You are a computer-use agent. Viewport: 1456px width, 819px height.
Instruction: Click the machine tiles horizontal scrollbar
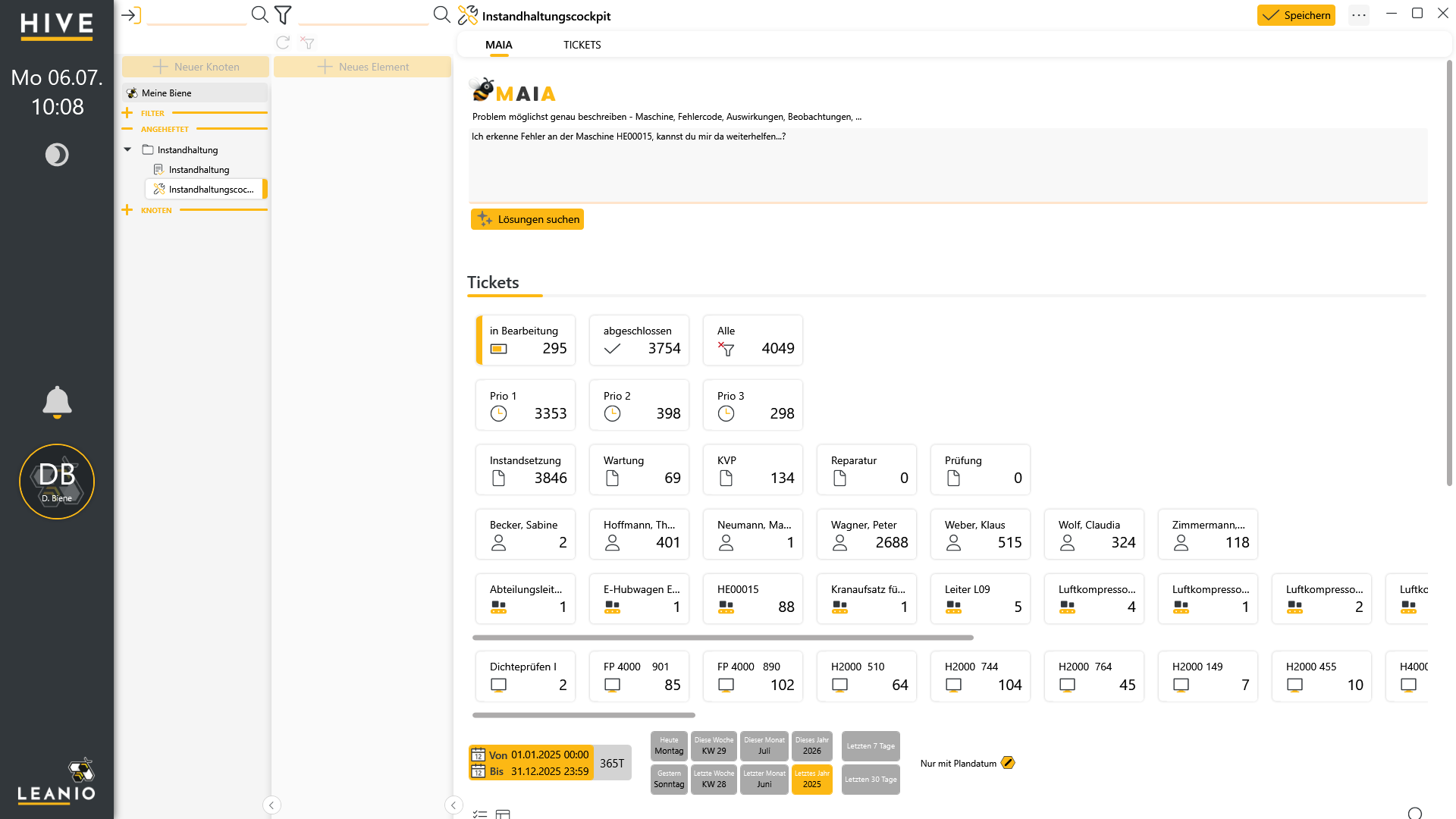pos(723,638)
